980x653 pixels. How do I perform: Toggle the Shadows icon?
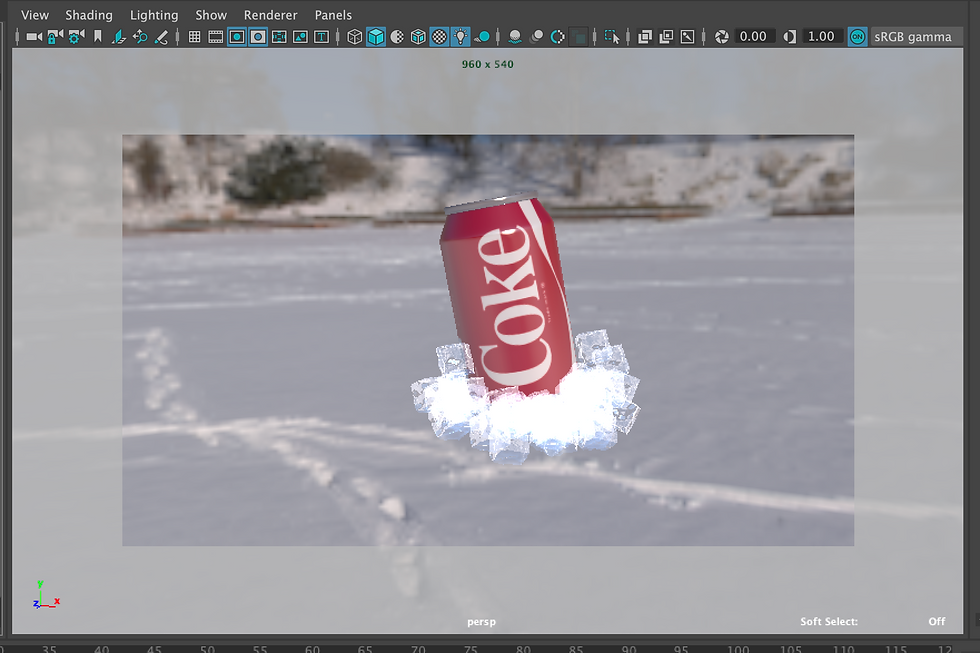pyautogui.click(x=482, y=37)
